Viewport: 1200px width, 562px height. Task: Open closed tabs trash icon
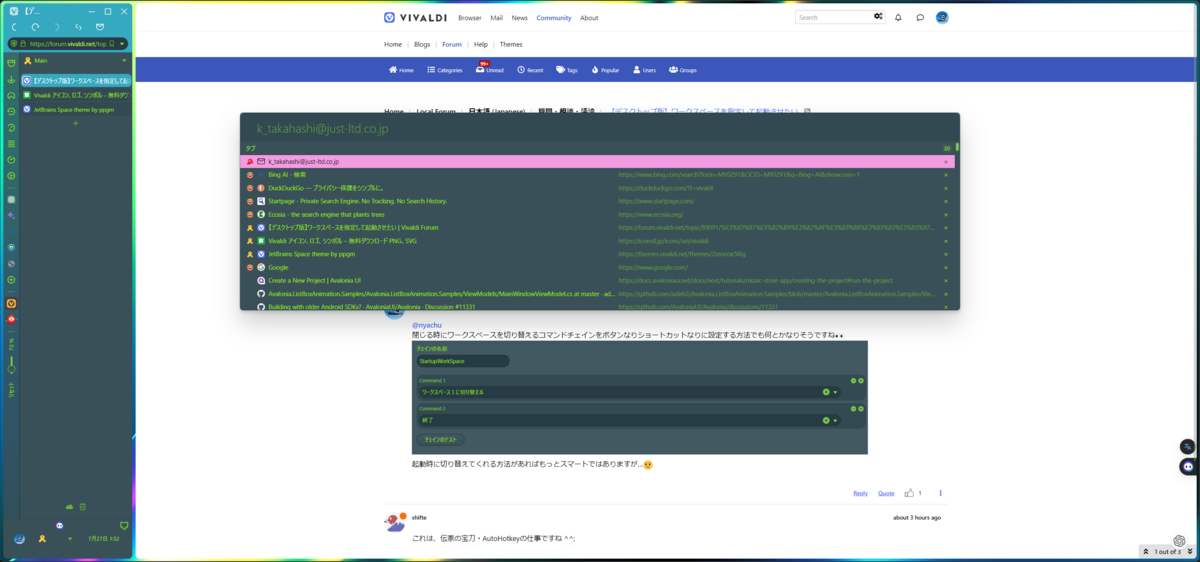point(82,507)
